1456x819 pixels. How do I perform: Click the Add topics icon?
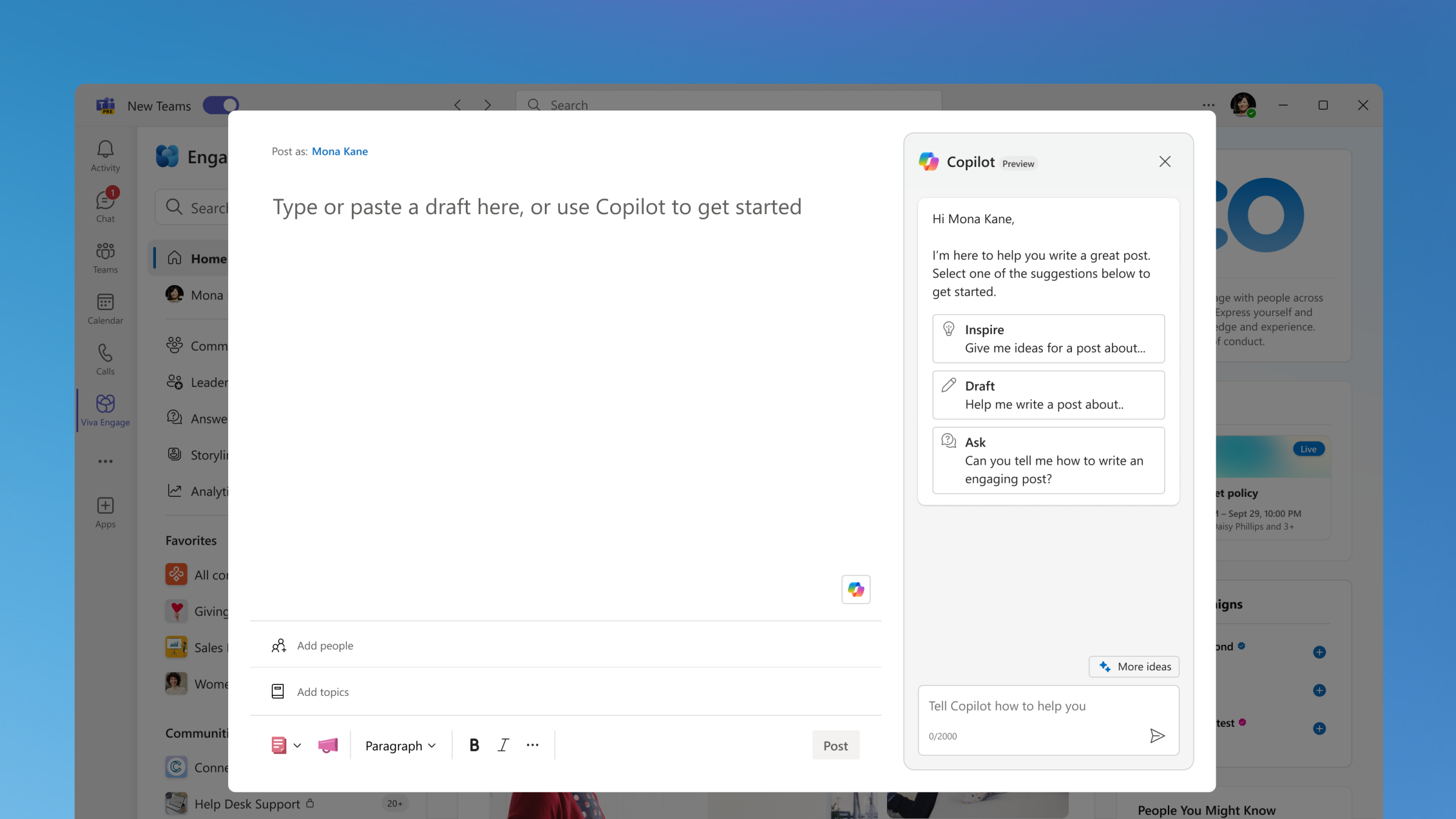[x=277, y=691]
